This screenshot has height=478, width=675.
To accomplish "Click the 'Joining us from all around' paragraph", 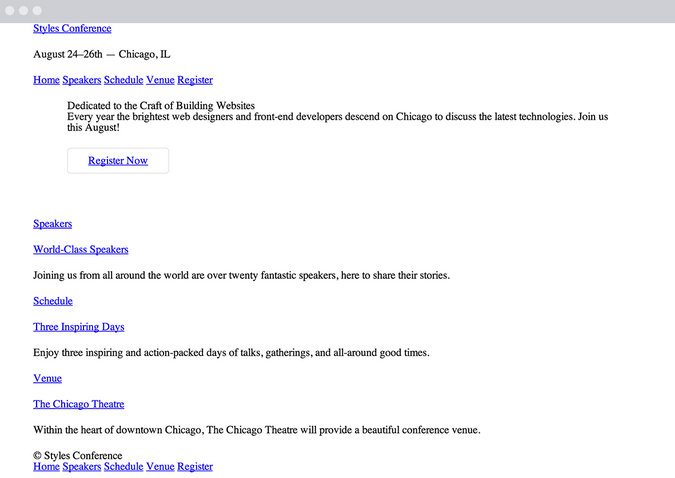I will 242,276.
